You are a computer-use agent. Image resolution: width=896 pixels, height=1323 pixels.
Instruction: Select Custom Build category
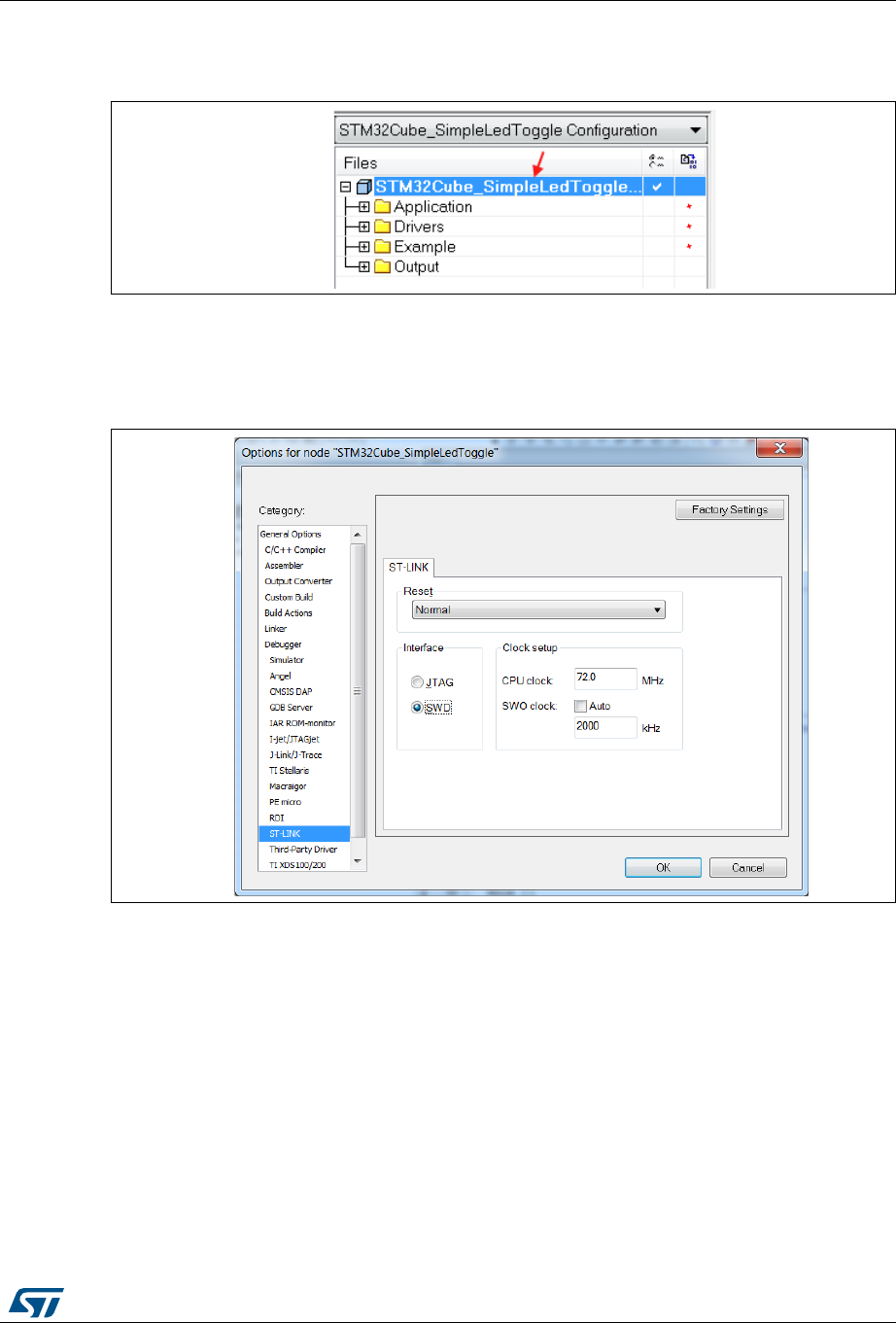point(289,597)
